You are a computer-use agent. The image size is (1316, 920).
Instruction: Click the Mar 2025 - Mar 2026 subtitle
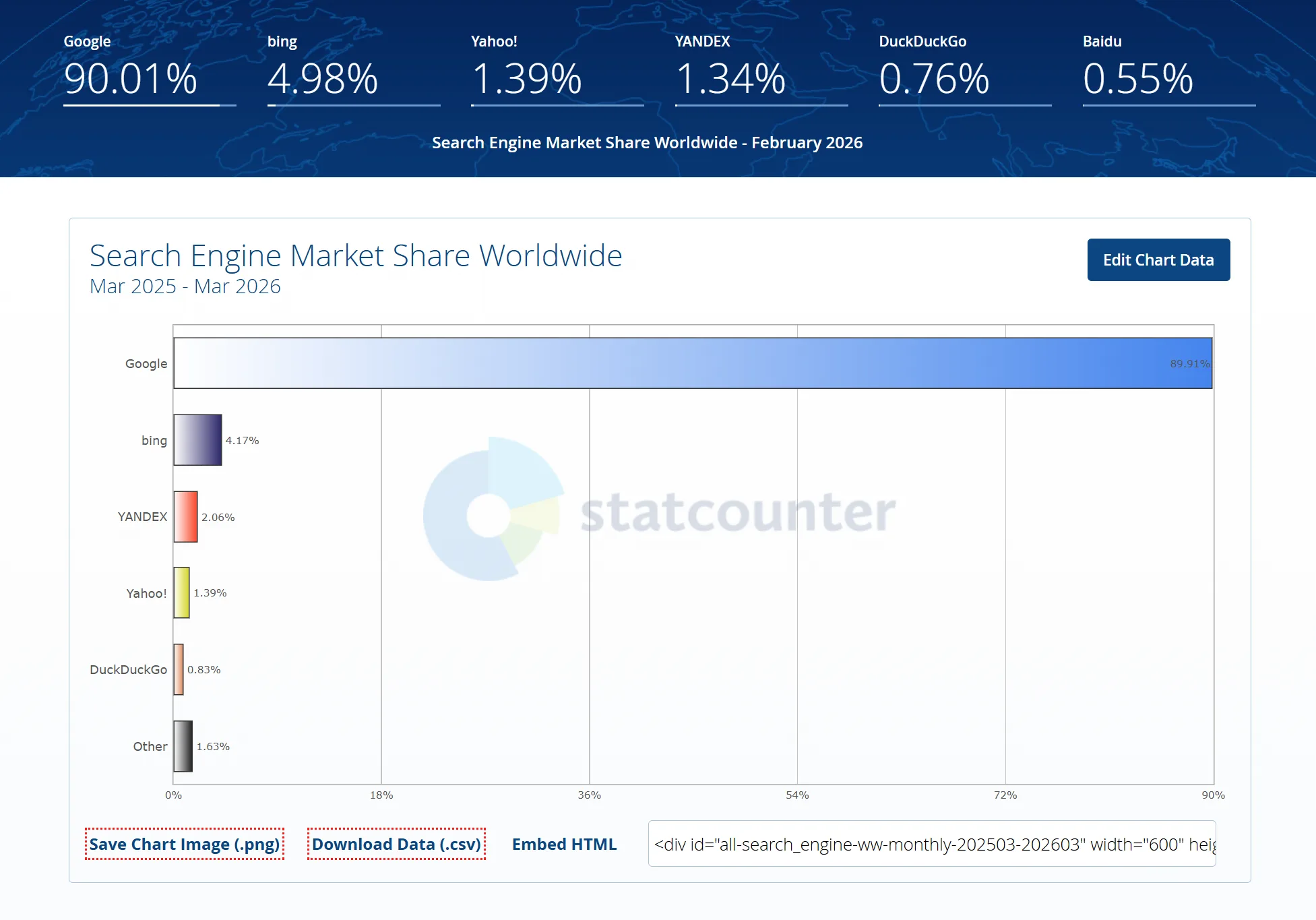click(185, 286)
